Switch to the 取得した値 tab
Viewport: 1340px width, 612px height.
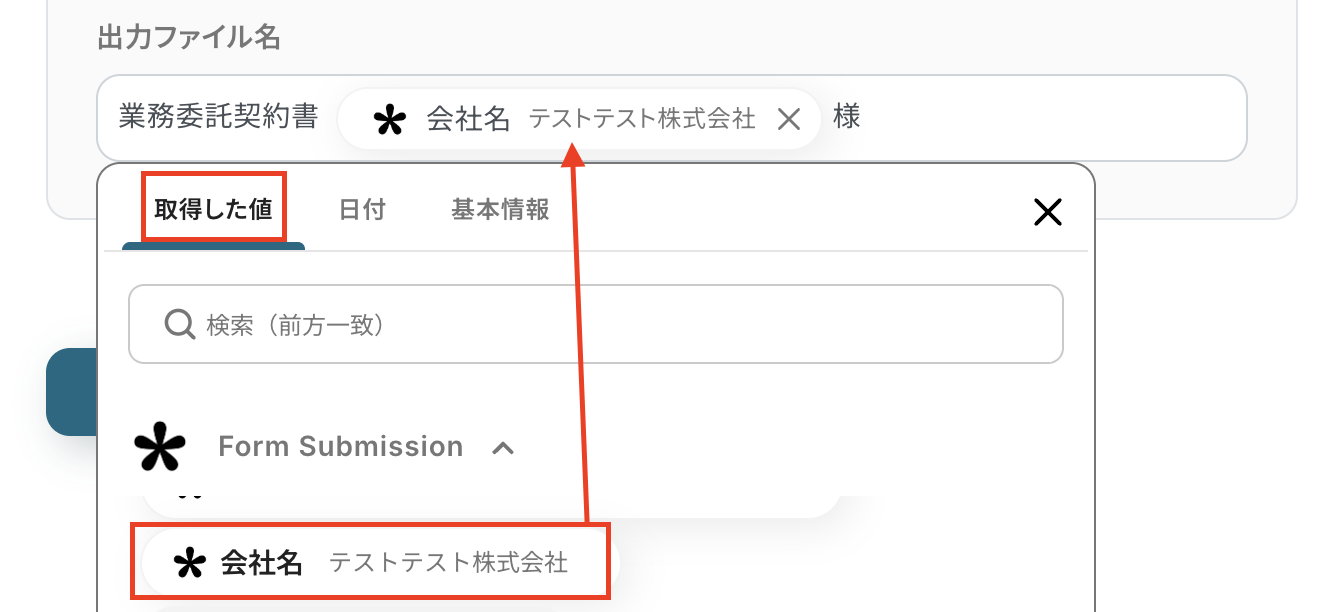tap(213, 209)
